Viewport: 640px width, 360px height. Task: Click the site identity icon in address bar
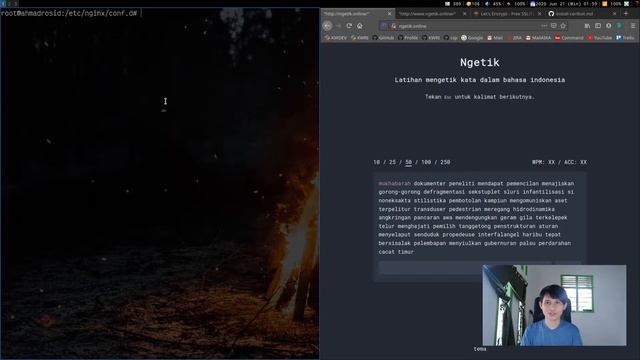pos(393,26)
